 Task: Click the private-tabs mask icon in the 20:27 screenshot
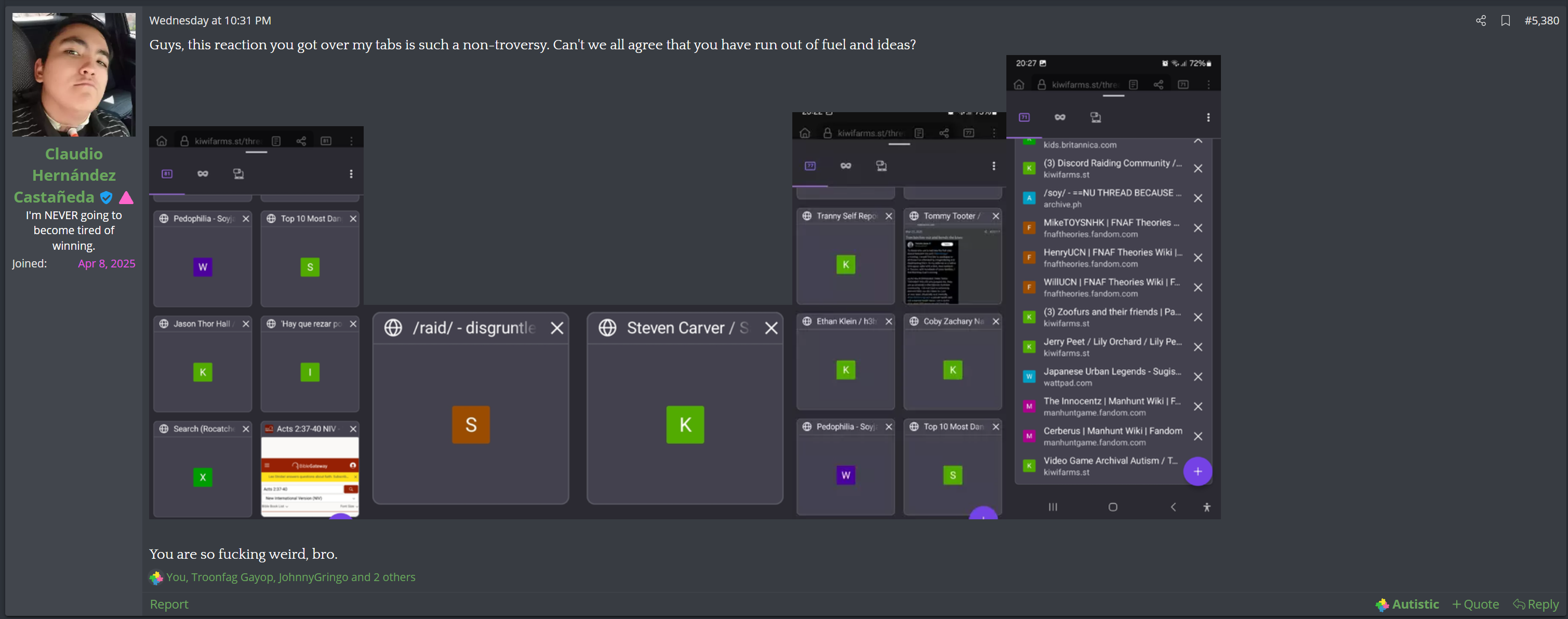(x=1060, y=117)
